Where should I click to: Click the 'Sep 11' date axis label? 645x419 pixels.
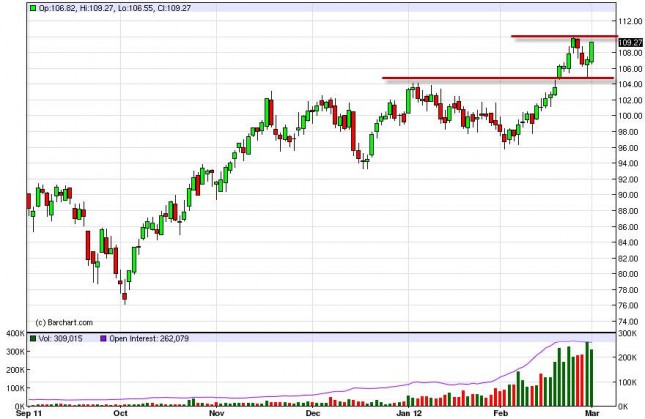pos(29,413)
